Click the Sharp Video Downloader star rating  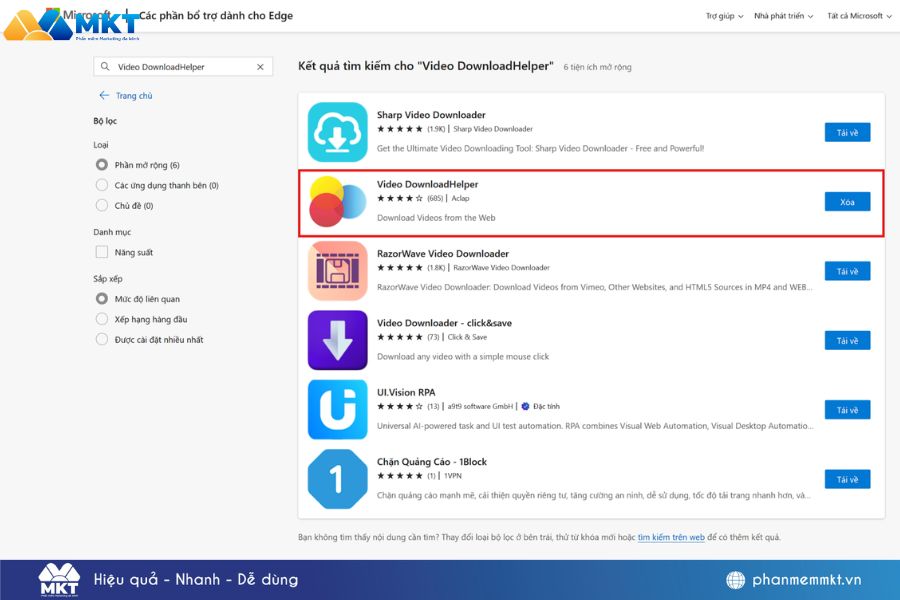coord(399,129)
